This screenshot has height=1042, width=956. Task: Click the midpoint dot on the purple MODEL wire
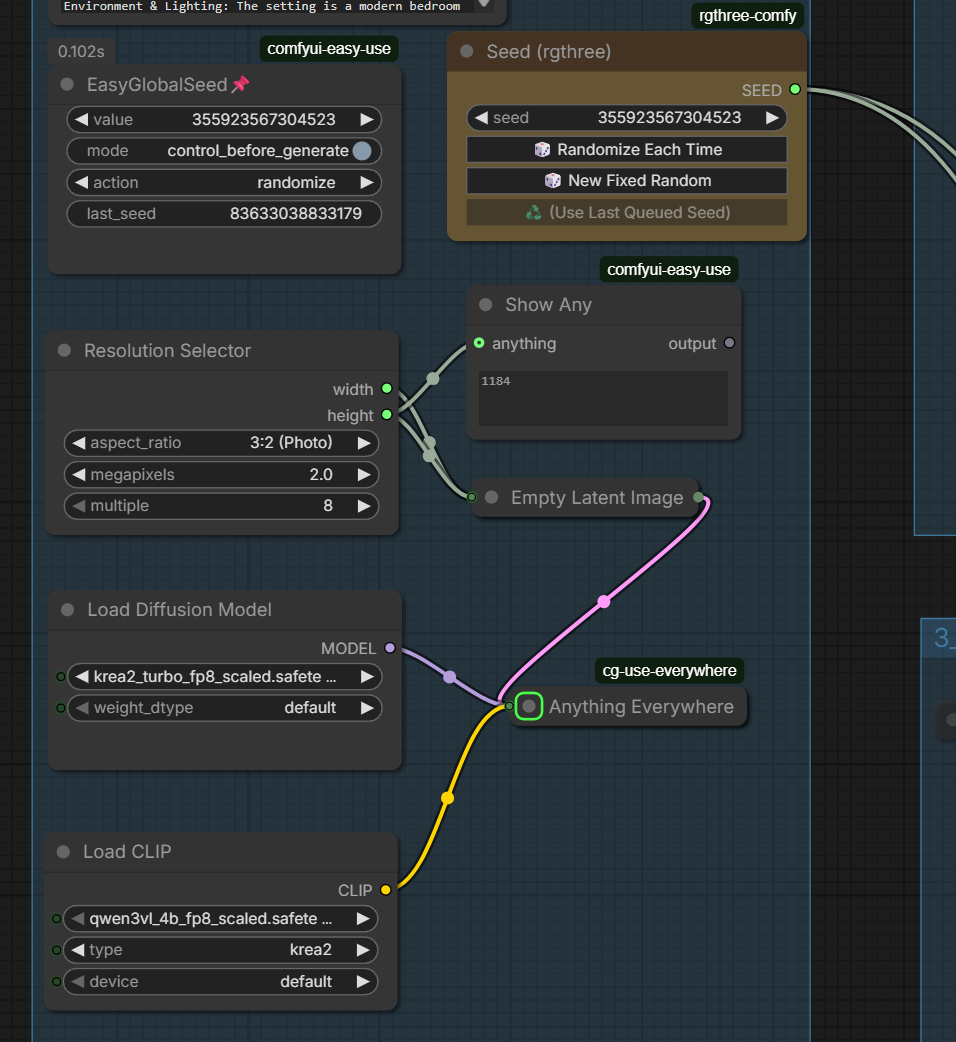(450, 677)
